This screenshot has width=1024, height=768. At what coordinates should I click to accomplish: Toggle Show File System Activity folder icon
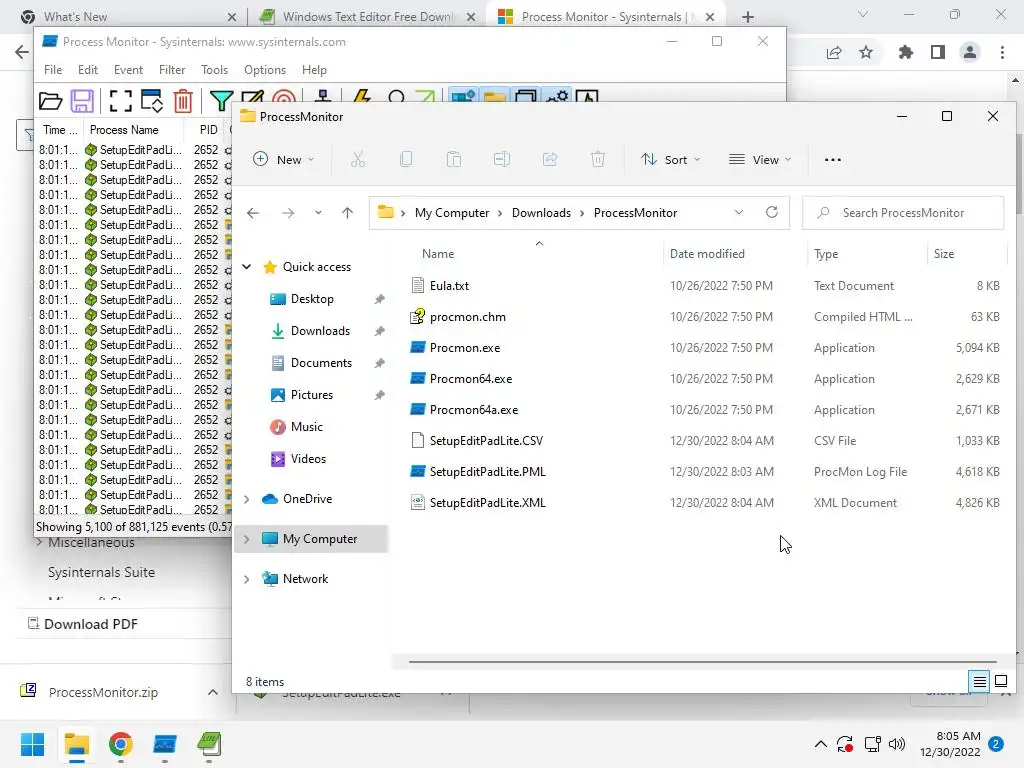pyautogui.click(x=495, y=97)
